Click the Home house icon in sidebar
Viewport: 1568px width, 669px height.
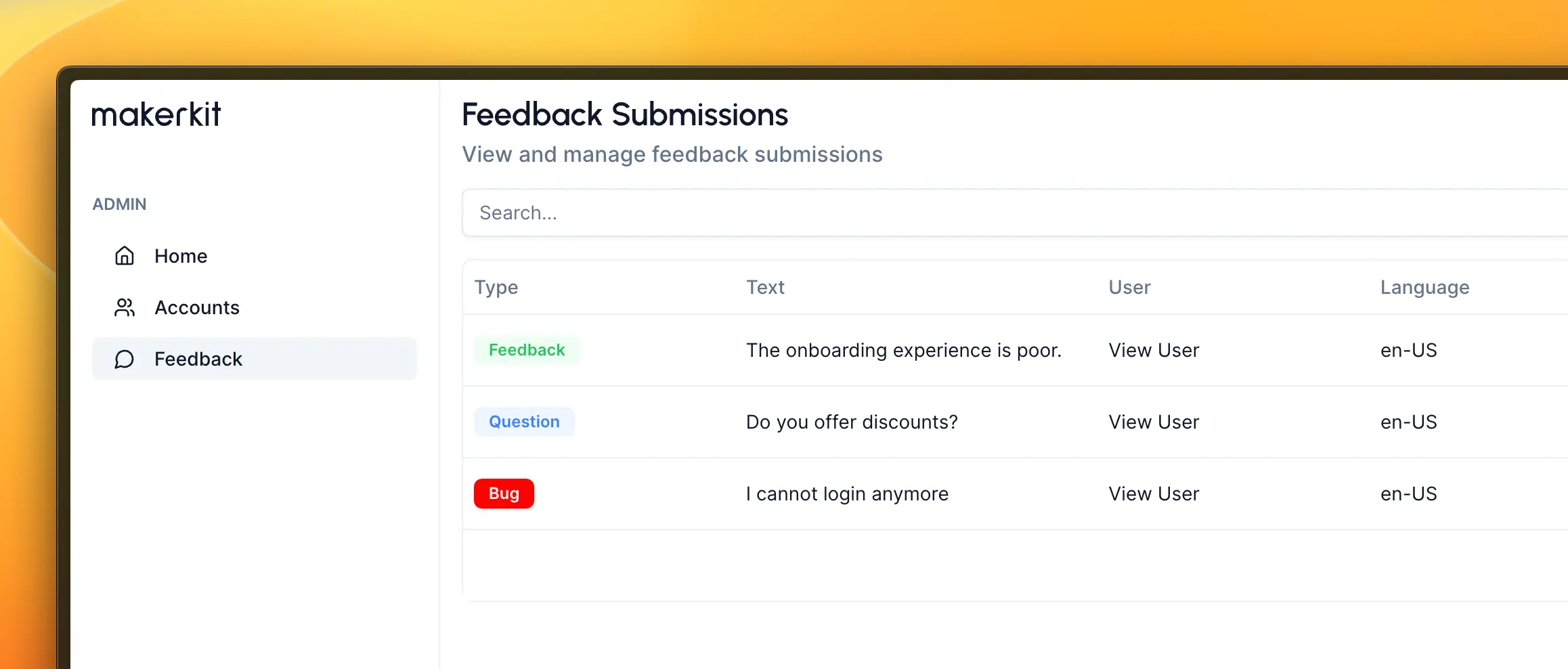(125, 256)
